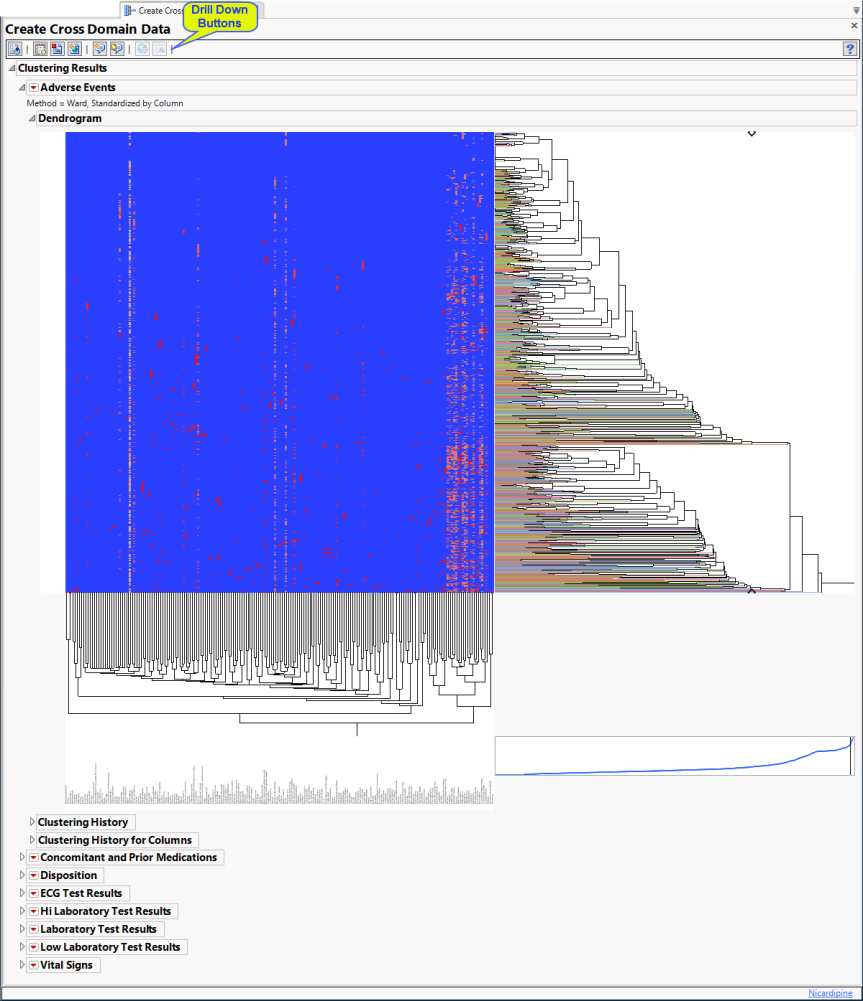Click the first speech-bubble toolbar icon
The width and height of the screenshot is (863, 1001).
100,48
